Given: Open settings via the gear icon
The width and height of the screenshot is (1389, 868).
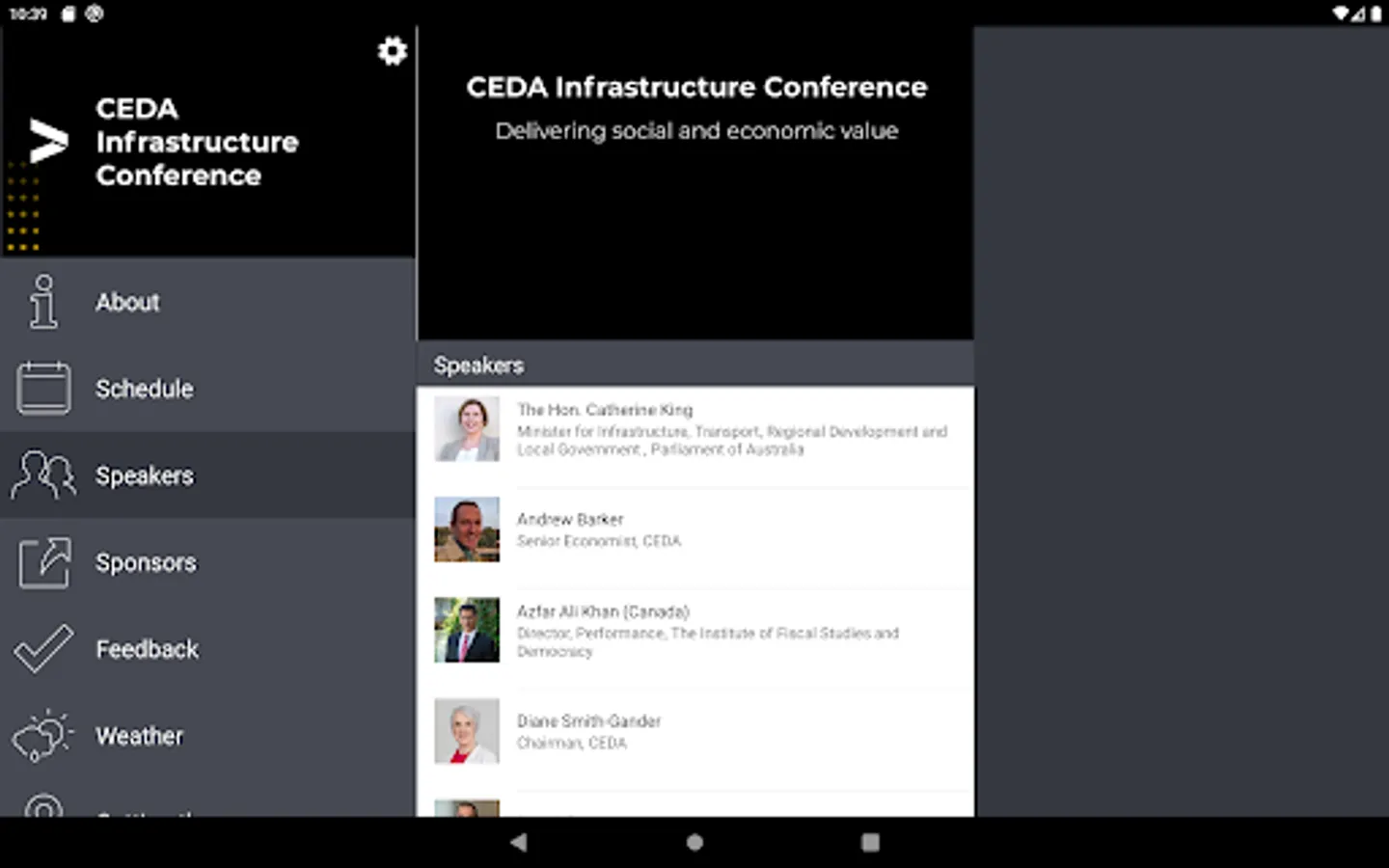Looking at the screenshot, I should pos(392,51).
